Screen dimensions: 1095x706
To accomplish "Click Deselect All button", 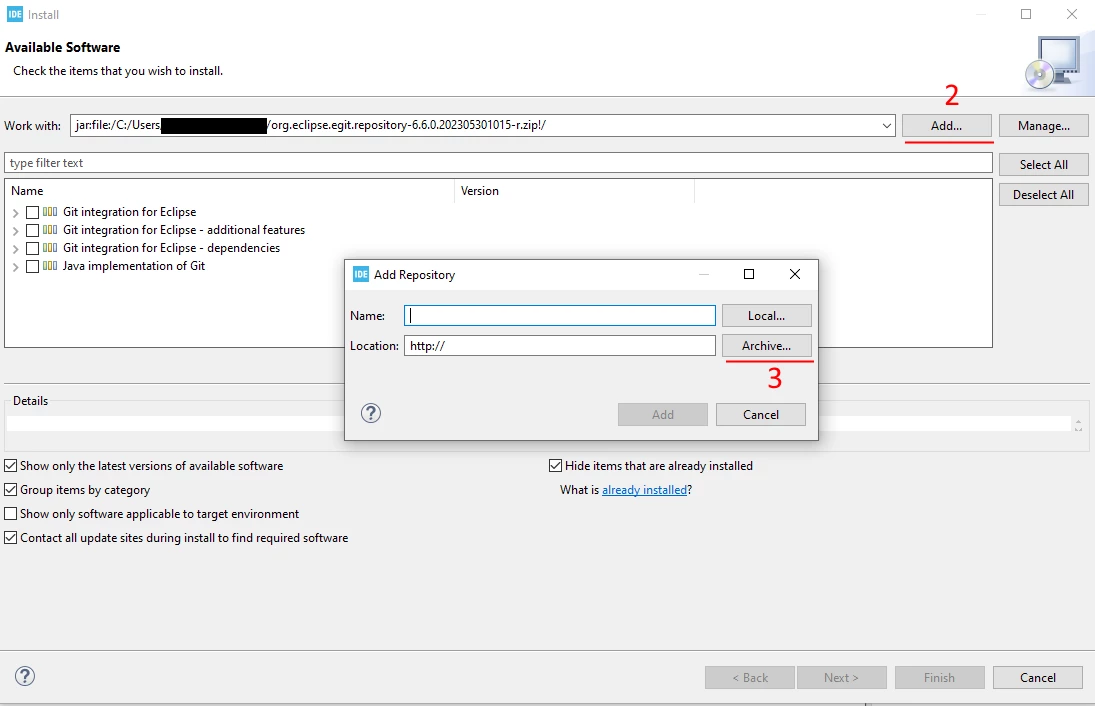I will [1043, 195].
